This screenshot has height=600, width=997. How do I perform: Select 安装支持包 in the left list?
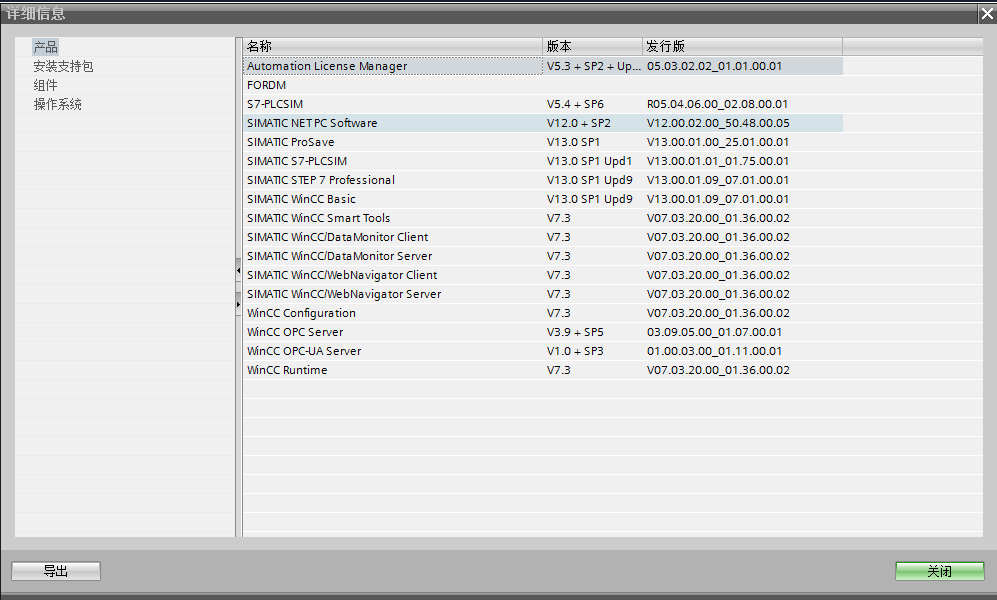point(63,66)
